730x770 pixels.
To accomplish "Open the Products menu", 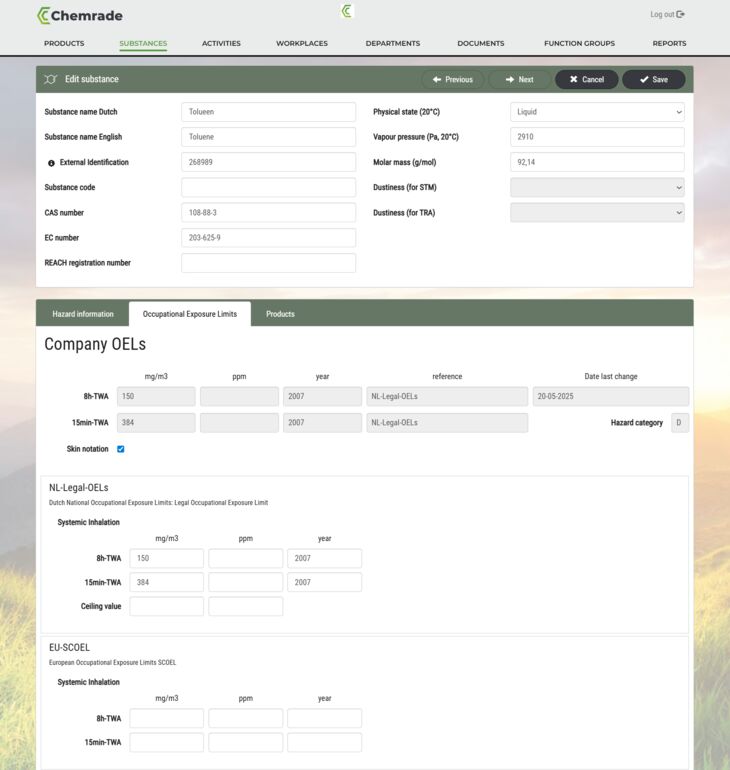I will (x=64, y=43).
